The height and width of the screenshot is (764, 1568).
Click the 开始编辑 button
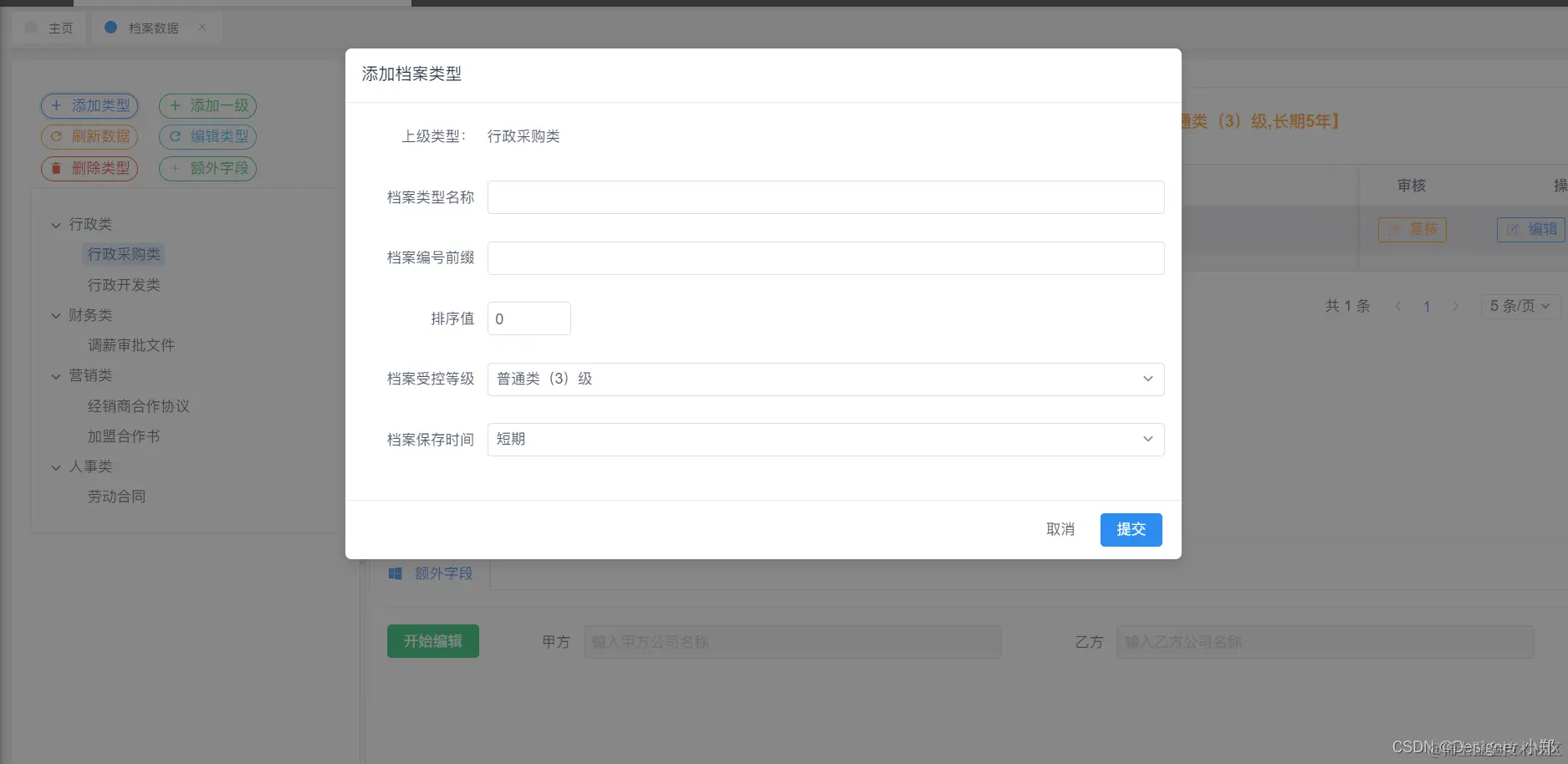tap(433, 641)
